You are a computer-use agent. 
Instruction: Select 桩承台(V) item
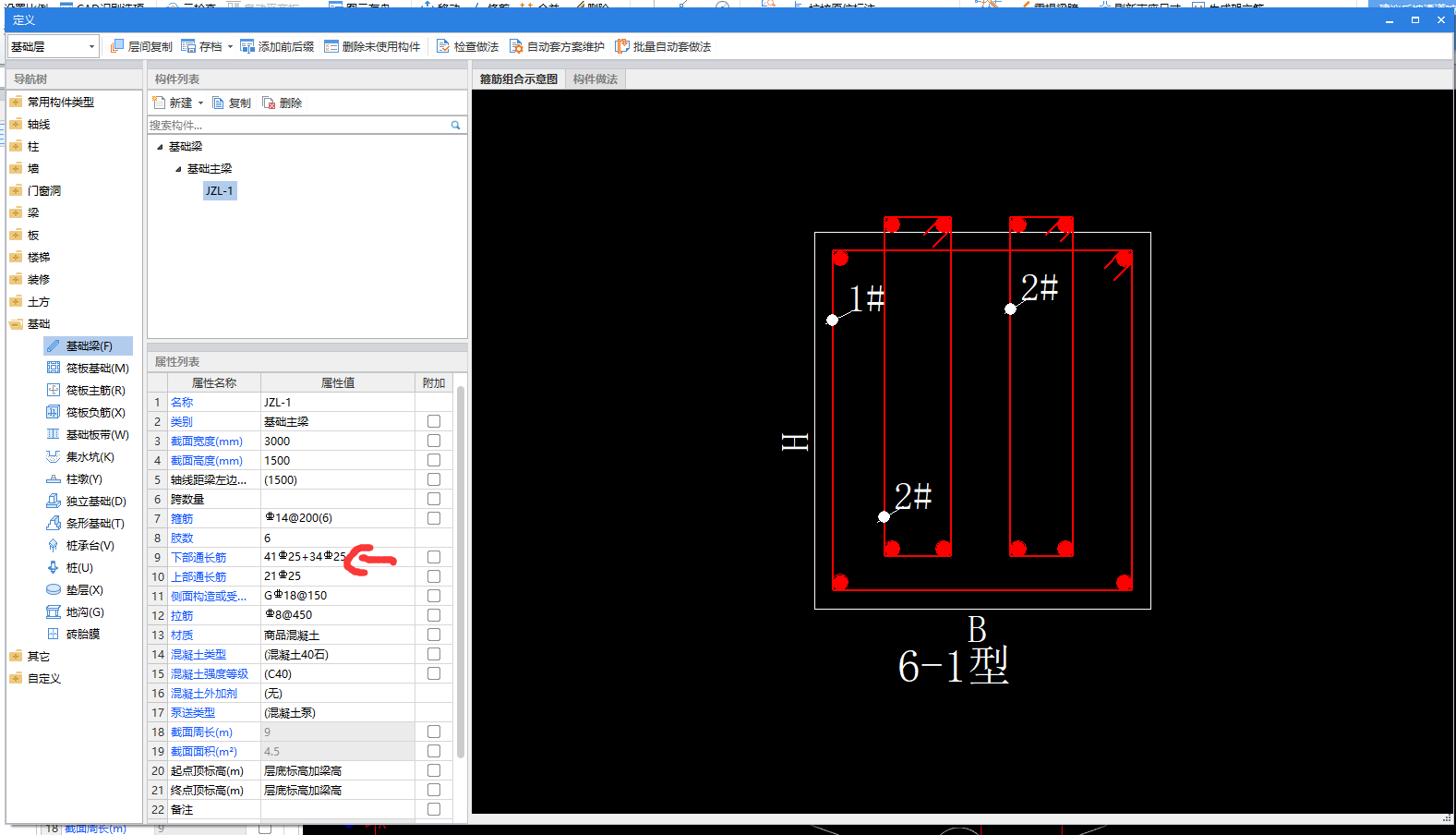[90, 546]
